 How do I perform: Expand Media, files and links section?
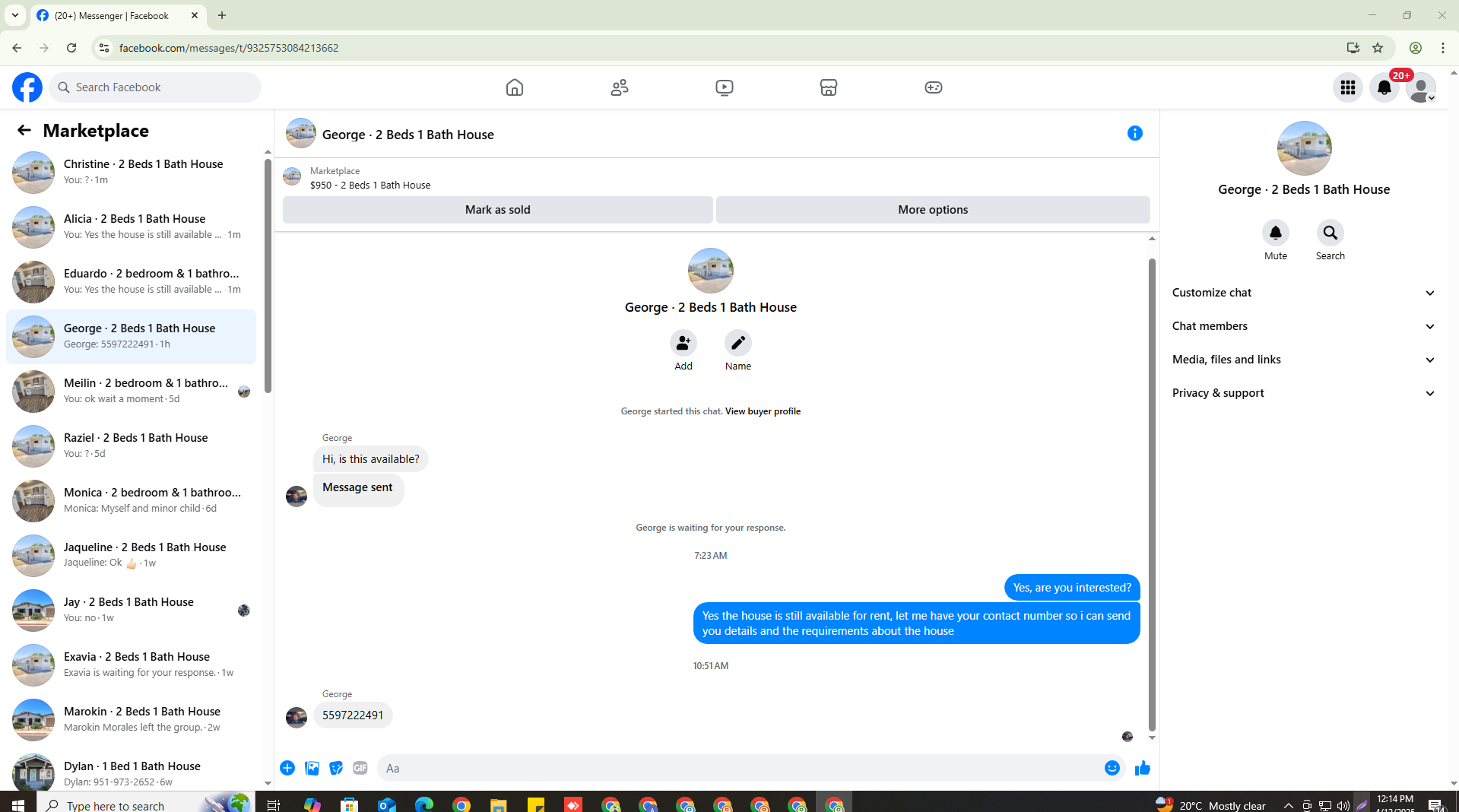[1304, 360]
